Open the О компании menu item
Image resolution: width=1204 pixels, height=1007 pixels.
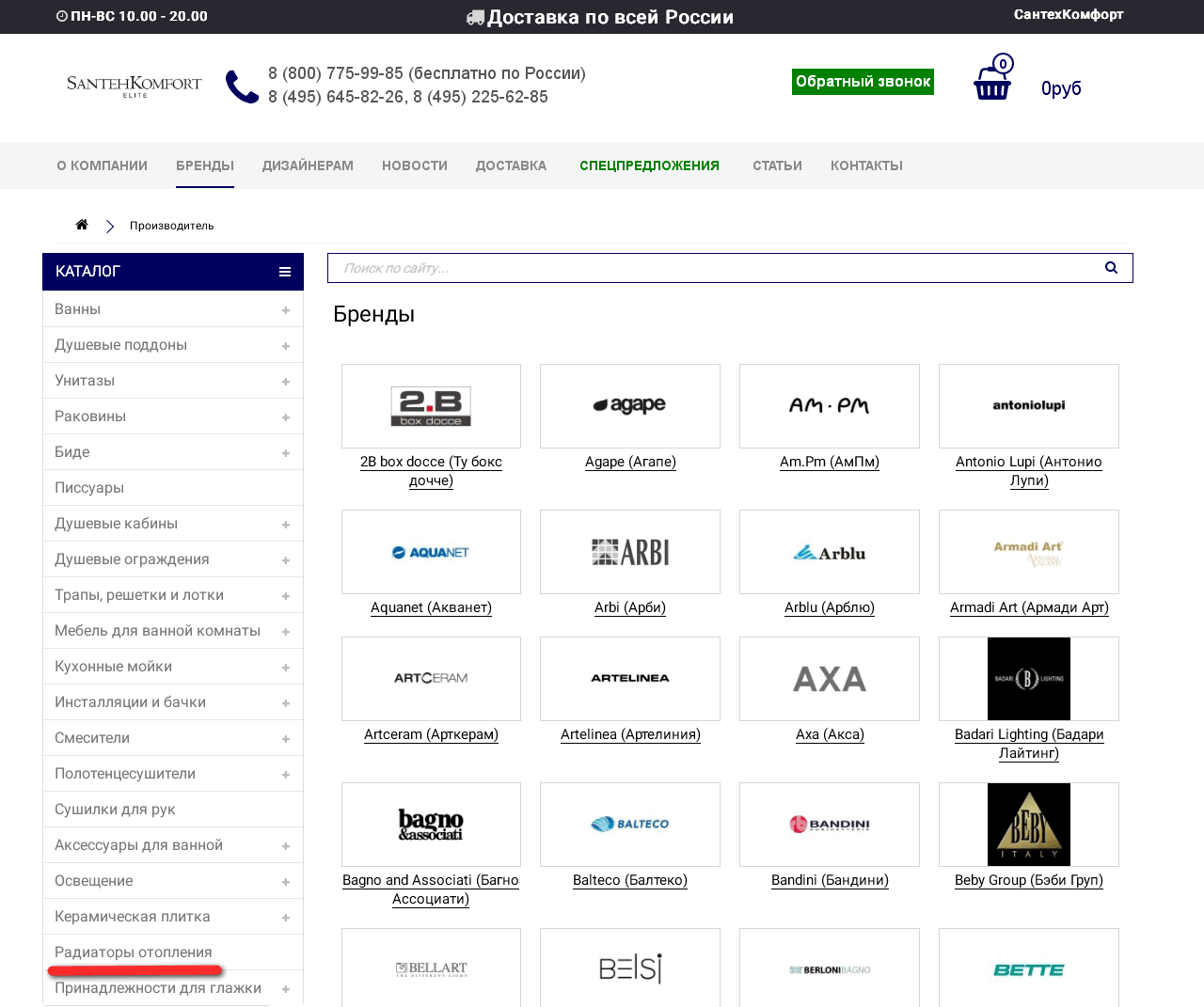coord(103,165)
